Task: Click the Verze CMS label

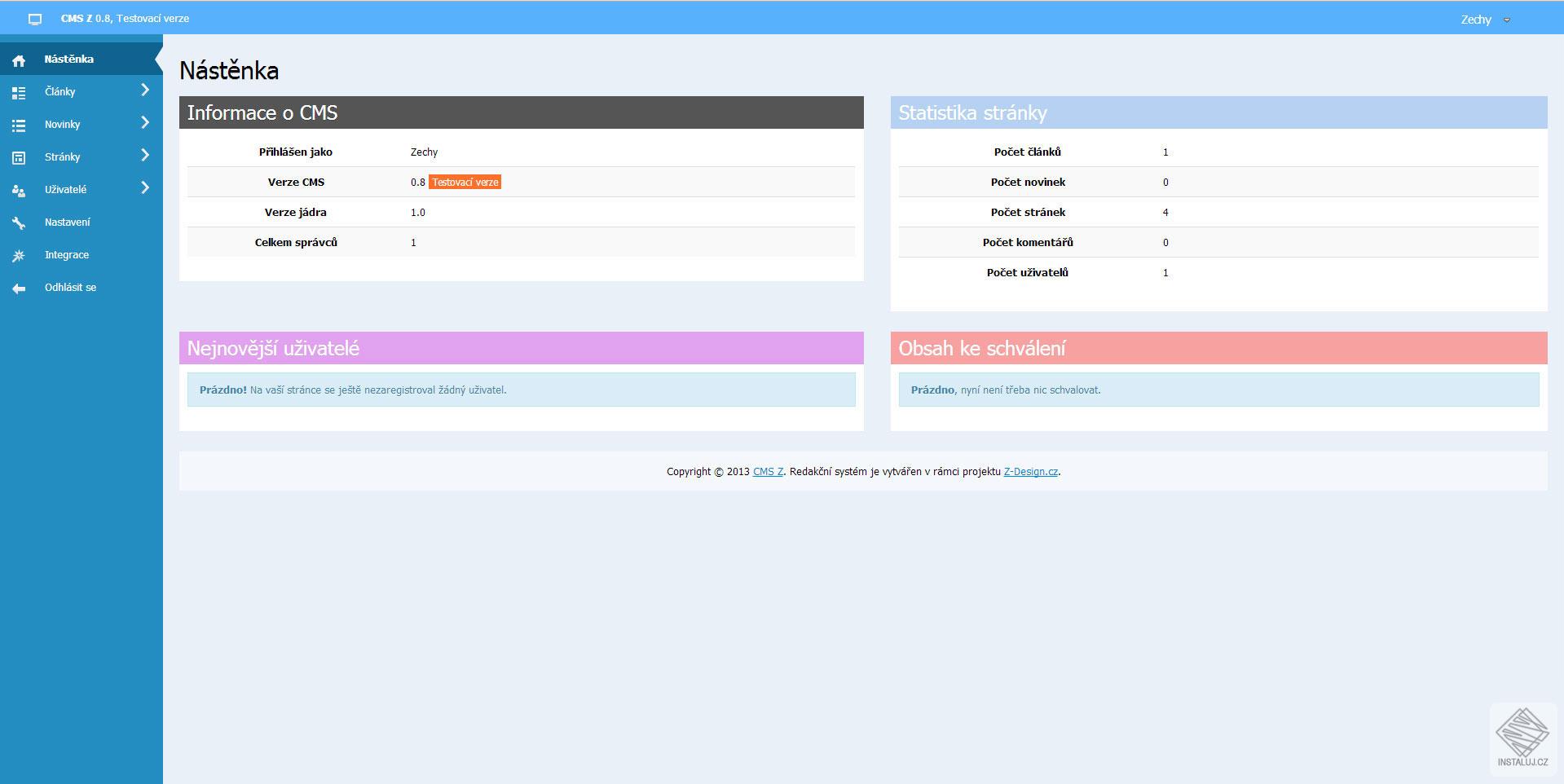Action: [x=296, y=182]
